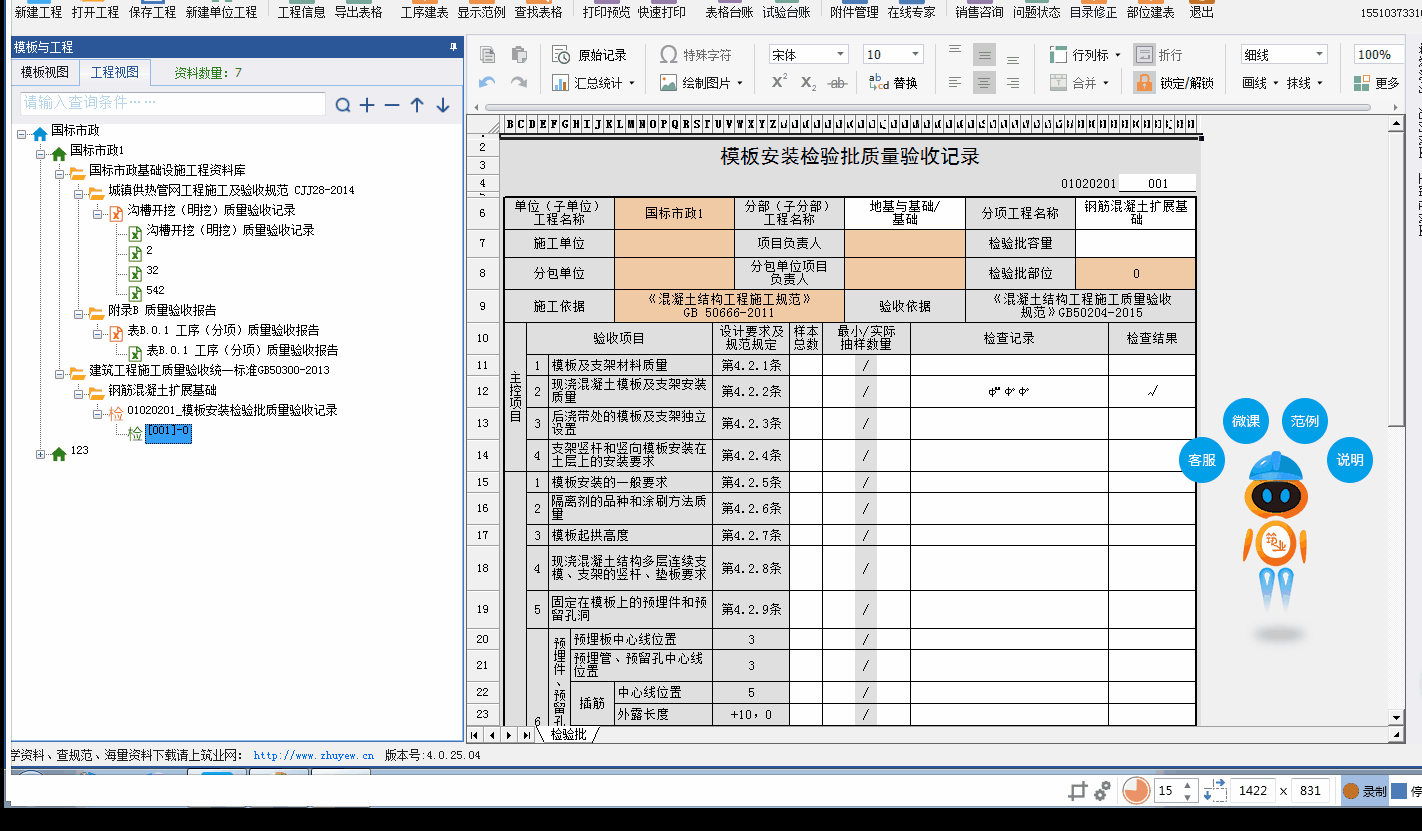Toggle 锁定/解锁 lock button
This screenshot has width=1422, height=831.
coord(1174,83)
